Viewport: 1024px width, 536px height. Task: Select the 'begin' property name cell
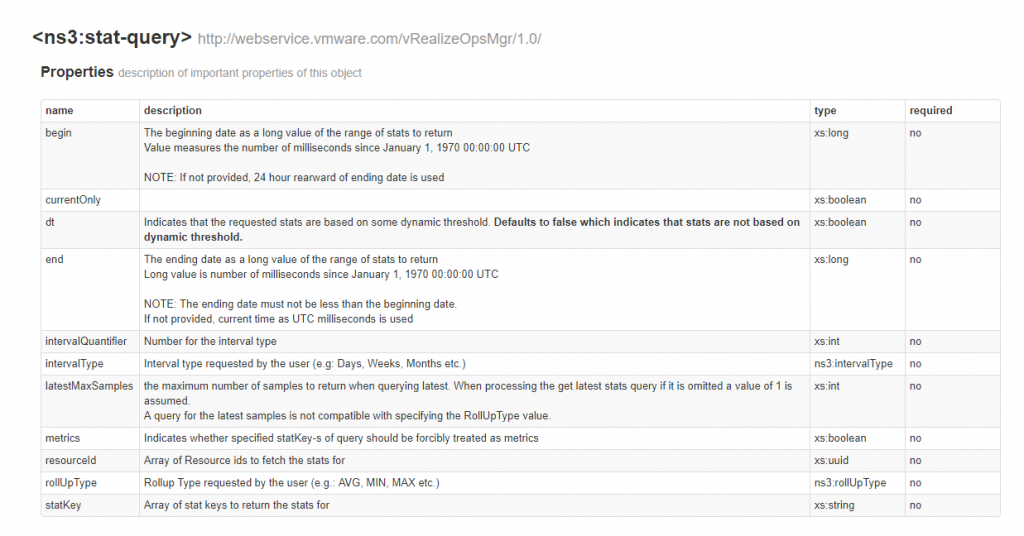point(59,133)
